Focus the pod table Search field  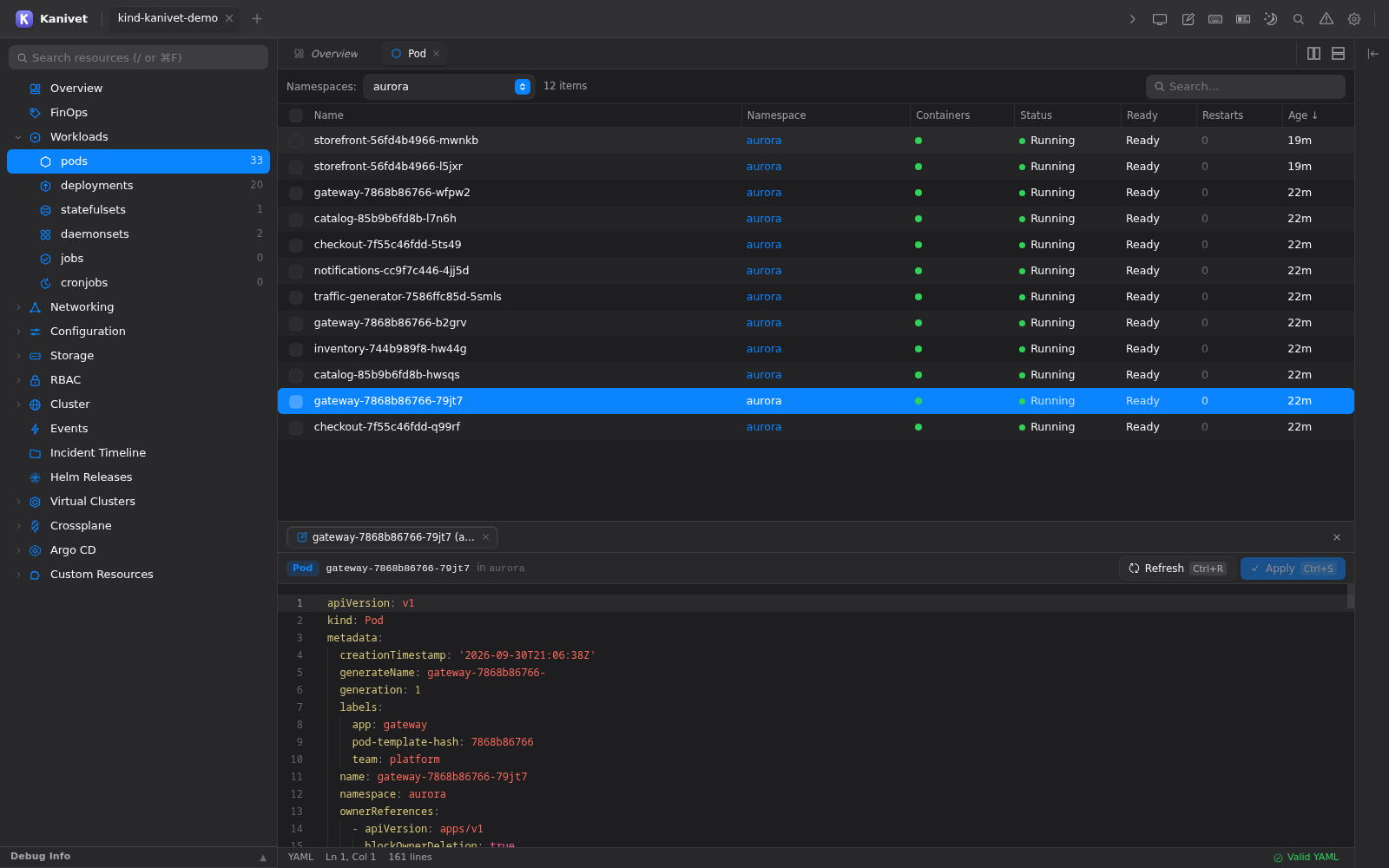[1246, 87]
